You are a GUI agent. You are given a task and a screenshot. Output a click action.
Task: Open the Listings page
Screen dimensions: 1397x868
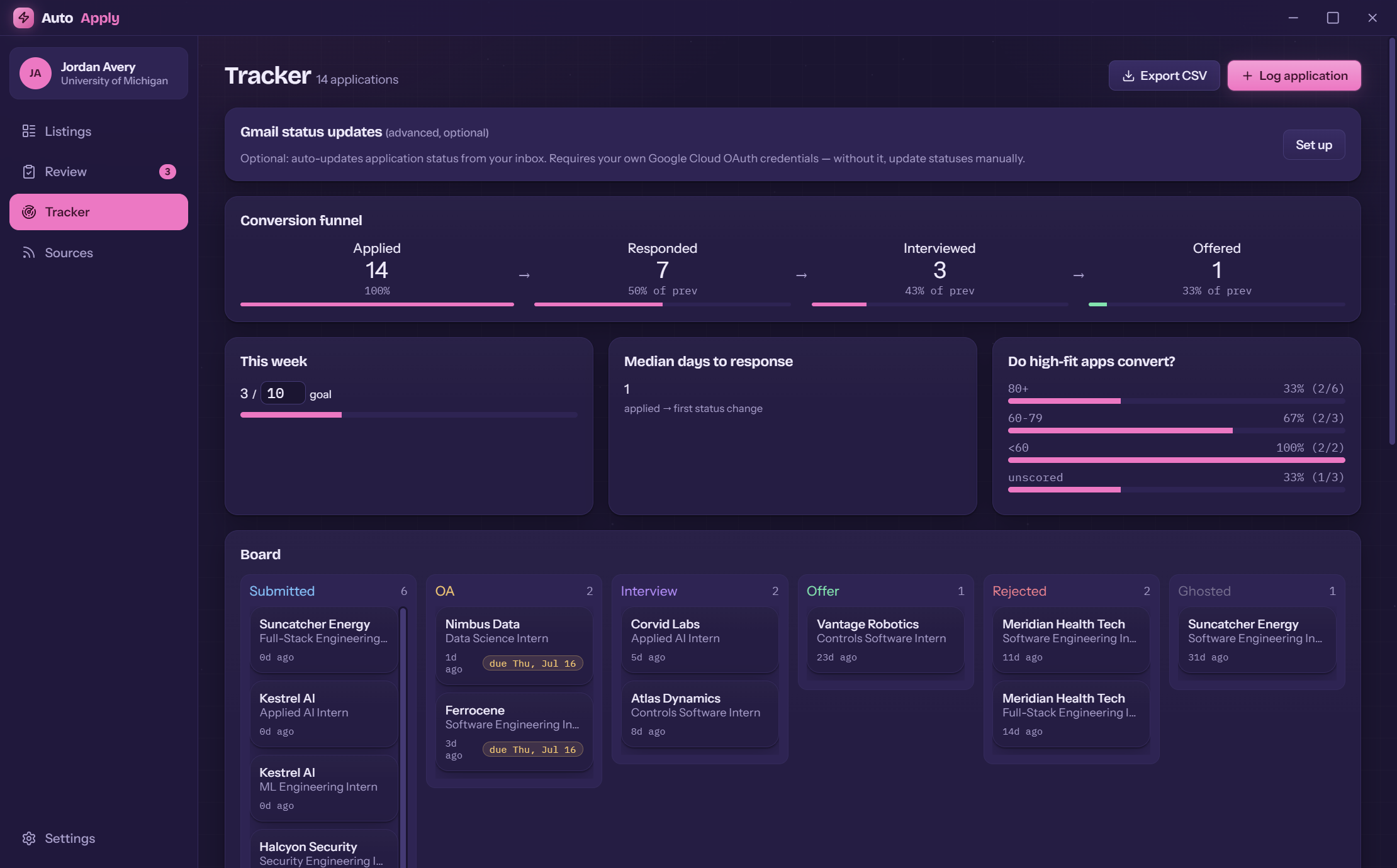coord(99,131)
